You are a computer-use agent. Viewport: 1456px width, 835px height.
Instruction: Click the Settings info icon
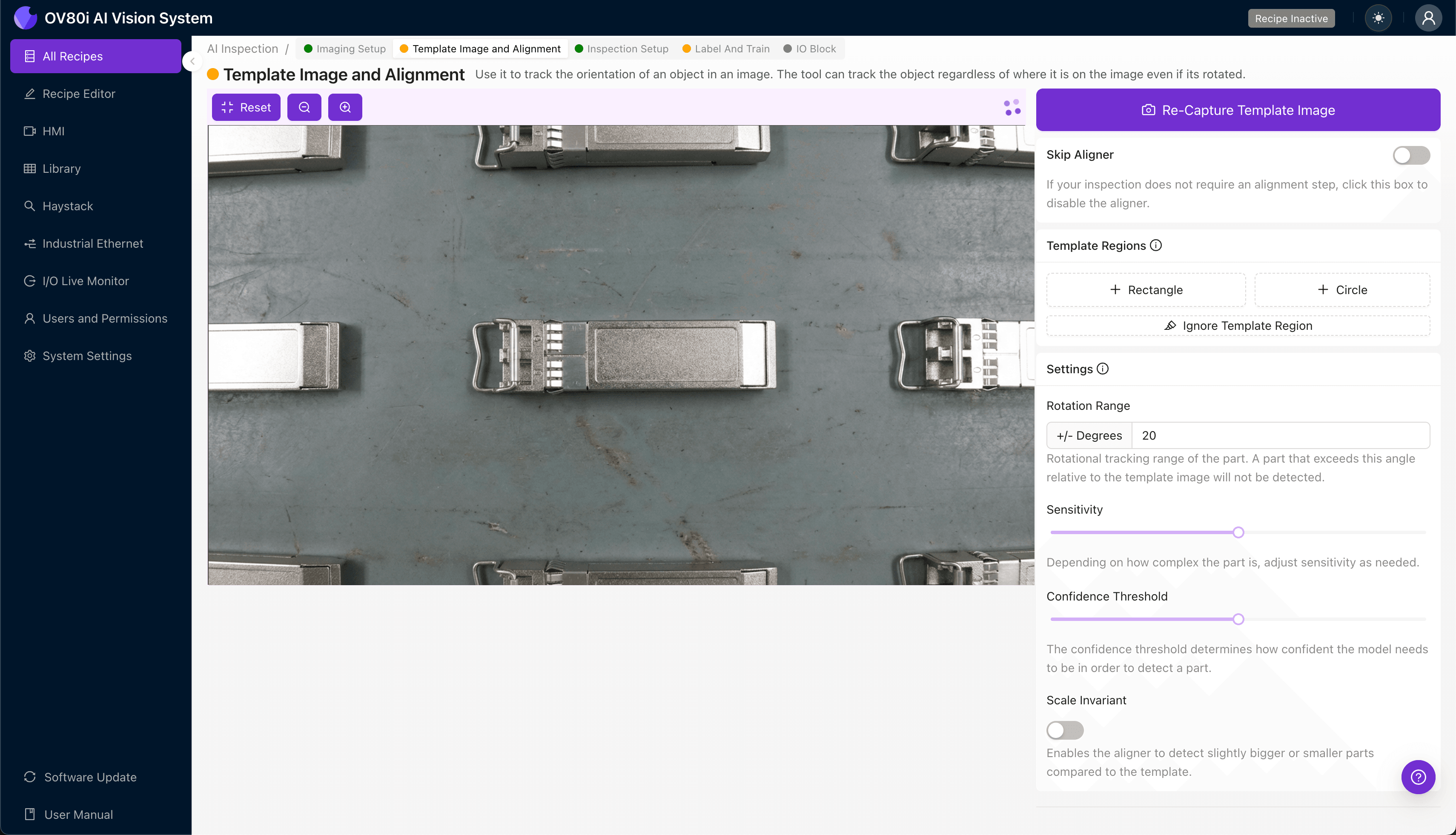pos(1103,369)
